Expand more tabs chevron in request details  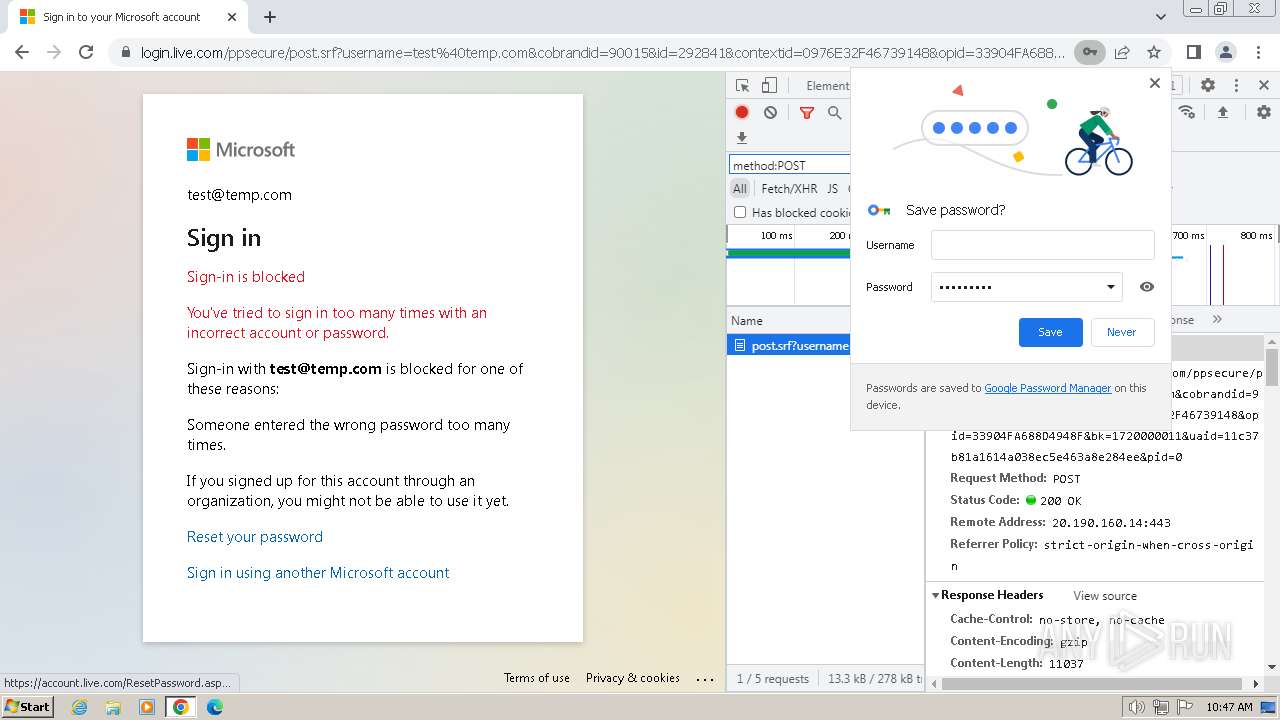coord(1217,320)
